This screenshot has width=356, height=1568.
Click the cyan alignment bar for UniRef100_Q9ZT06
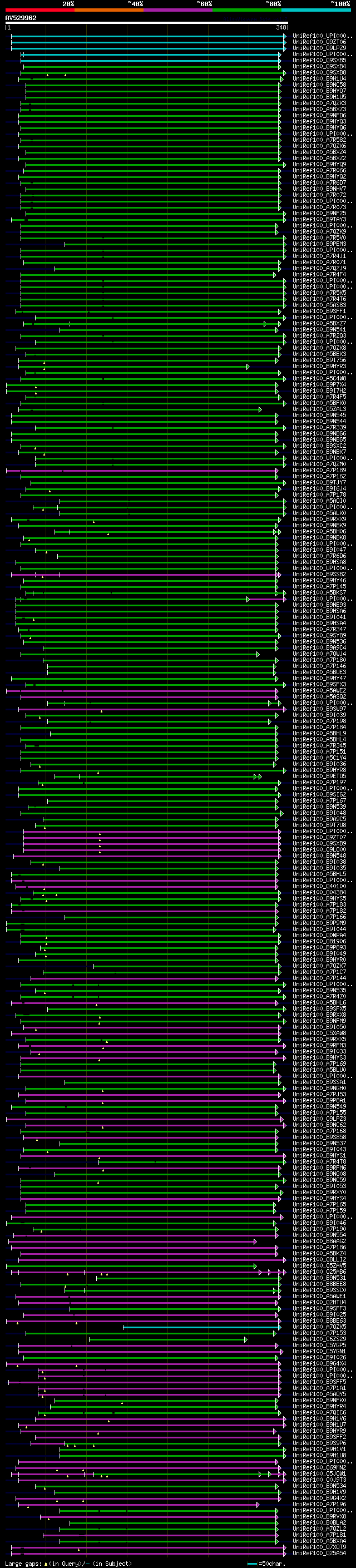(149, 43)
